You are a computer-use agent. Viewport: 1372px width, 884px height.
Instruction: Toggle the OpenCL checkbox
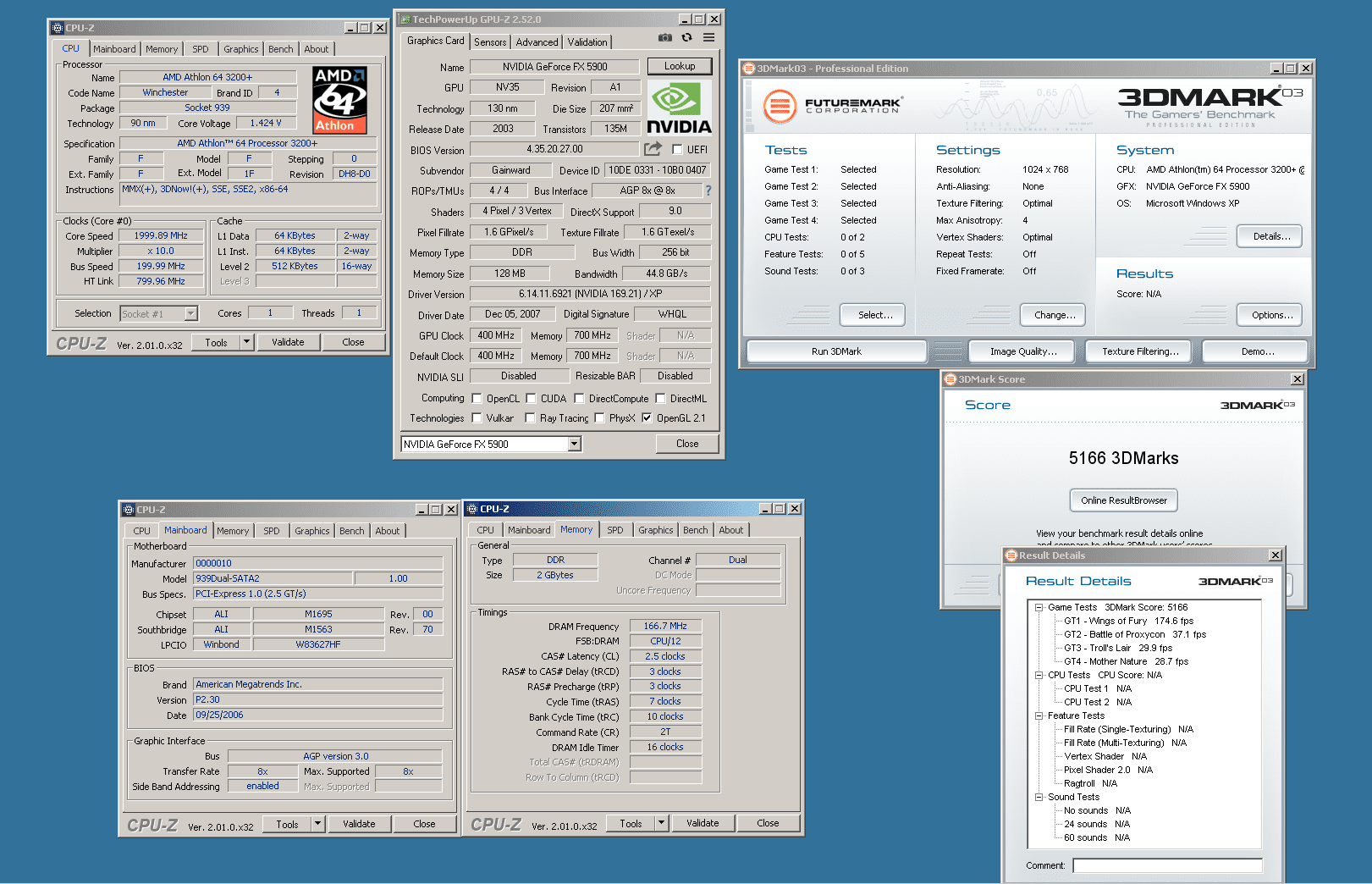click(477, 398)
